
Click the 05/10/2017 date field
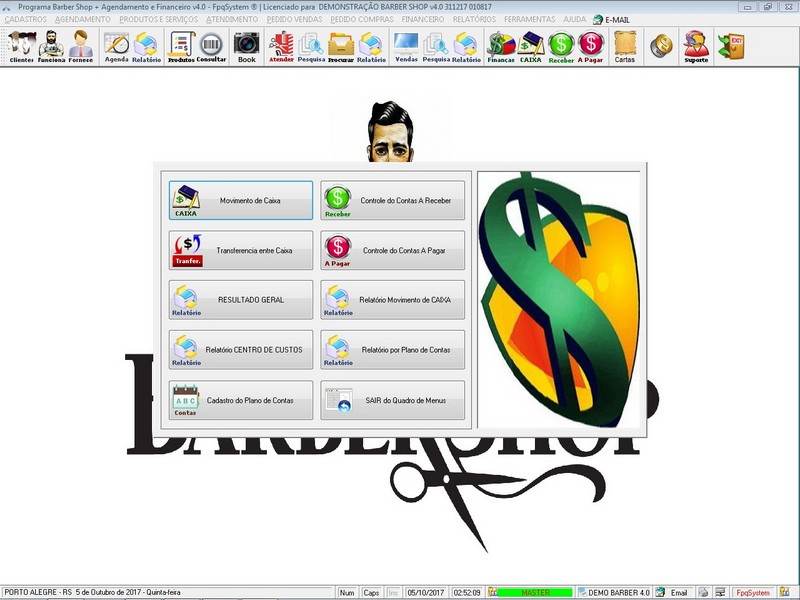click(x=426, y=593)
